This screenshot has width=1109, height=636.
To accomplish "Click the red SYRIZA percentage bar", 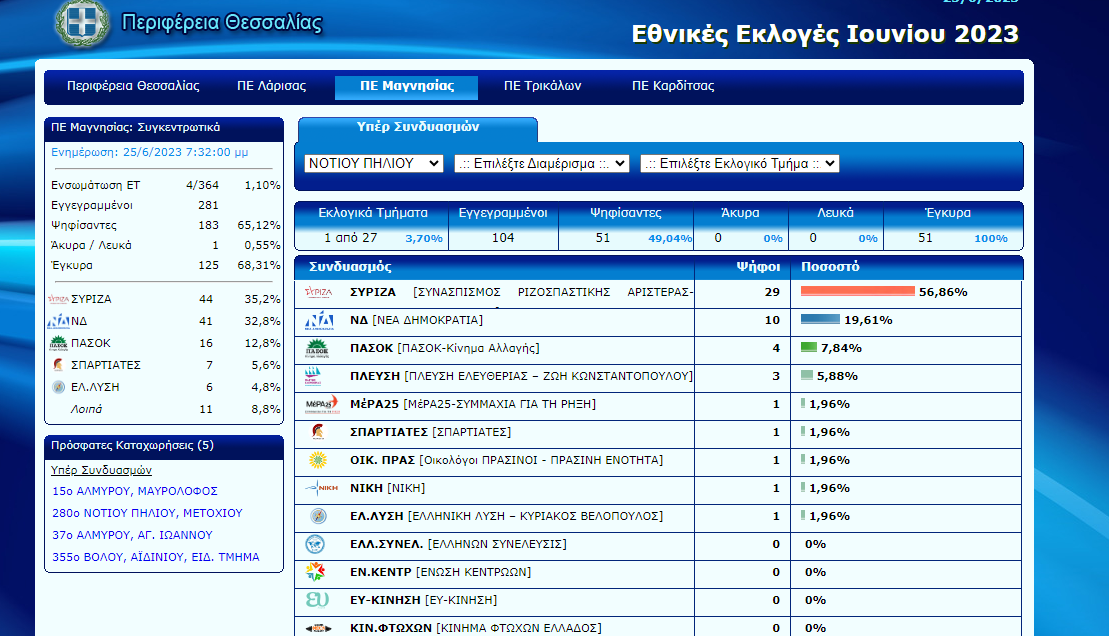I will [x=857, y=292].
